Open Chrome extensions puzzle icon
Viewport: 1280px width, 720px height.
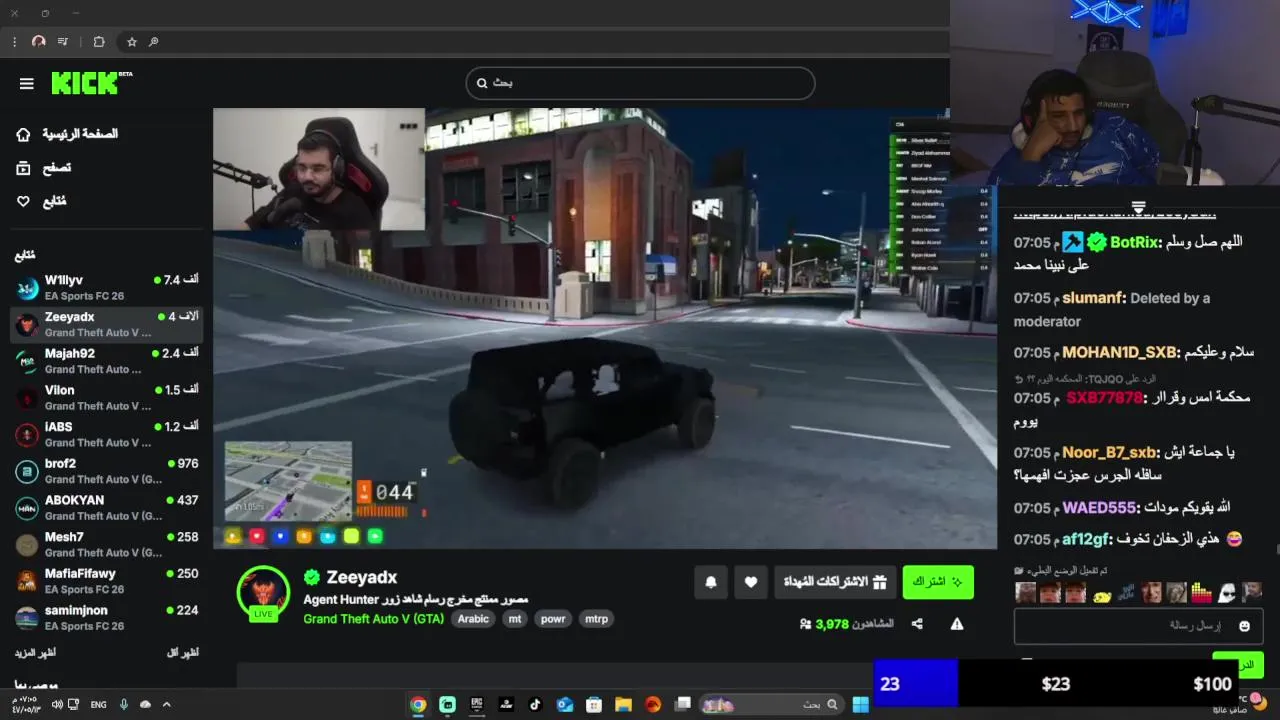tap(99, 42)
